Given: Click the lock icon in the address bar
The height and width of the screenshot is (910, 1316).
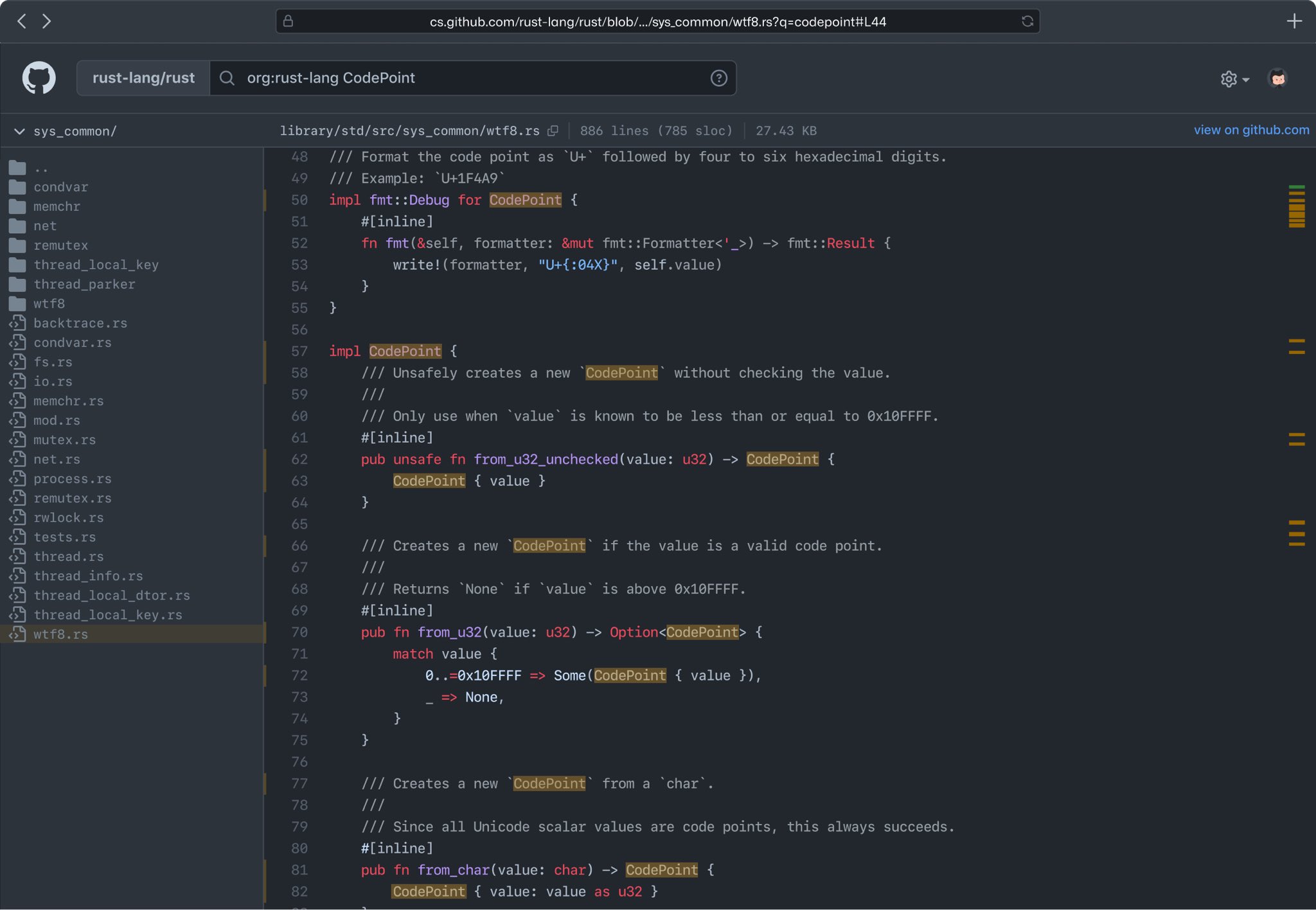Looking at the screenshot, I should pos(289,21).
